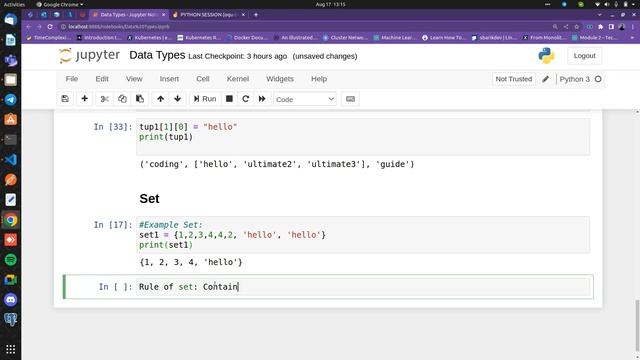The width and height of the screenshot is (640, 360).
Task: Open Discord from the dock
Action: click(11, 300)
